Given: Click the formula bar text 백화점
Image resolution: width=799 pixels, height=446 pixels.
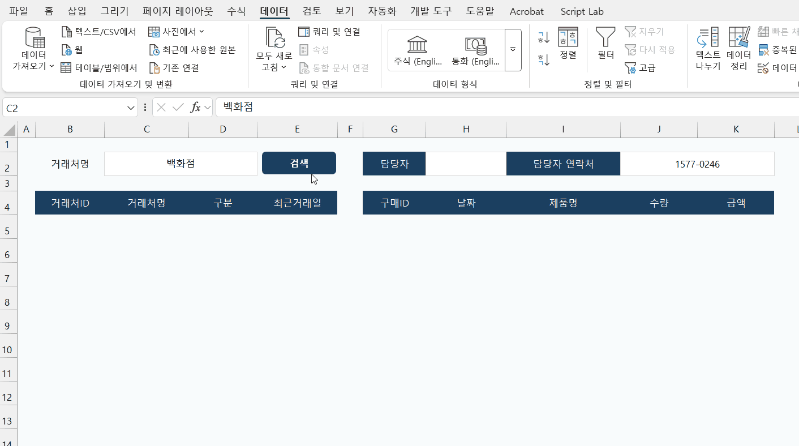Looking at the screenshot, I should pos(238,107).
